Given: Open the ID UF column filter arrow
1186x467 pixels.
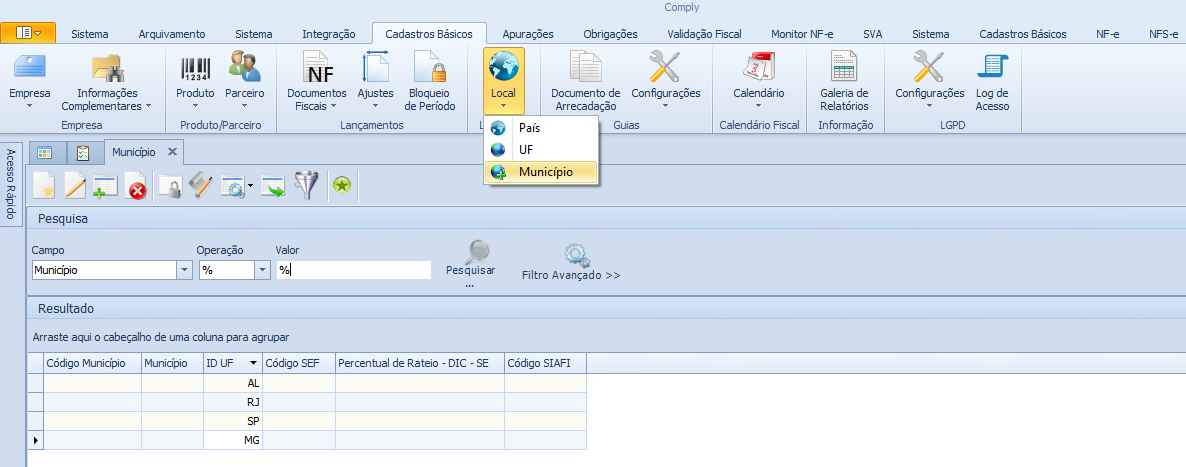Looking at the screenshot, I should 253,363.
